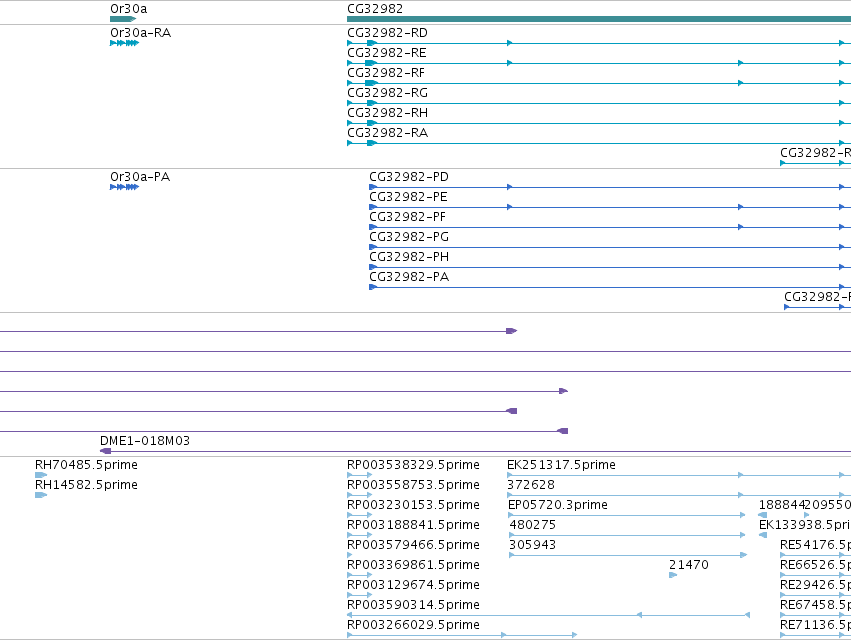Click EST RH70485.5prime label
The width and height of the screenshot is (851, 640).
[86, 465]
